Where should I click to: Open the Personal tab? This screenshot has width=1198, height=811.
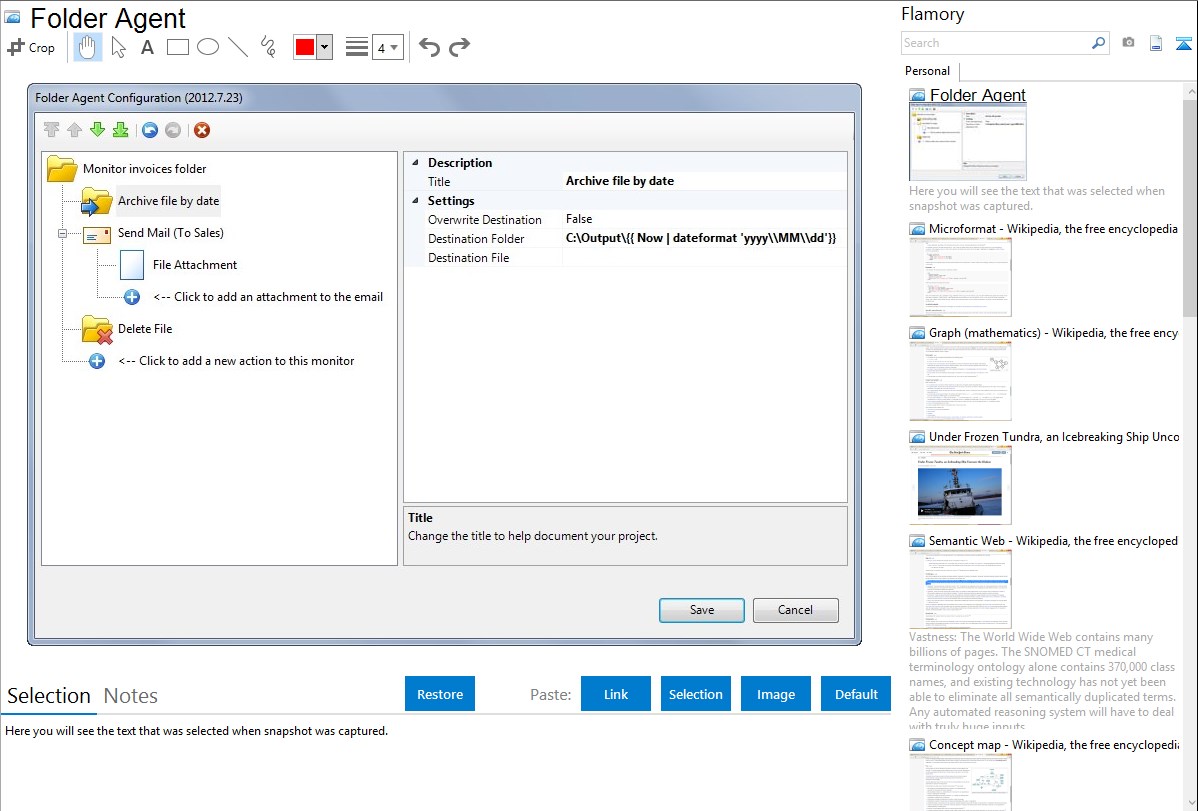click(x=928, y=71)
